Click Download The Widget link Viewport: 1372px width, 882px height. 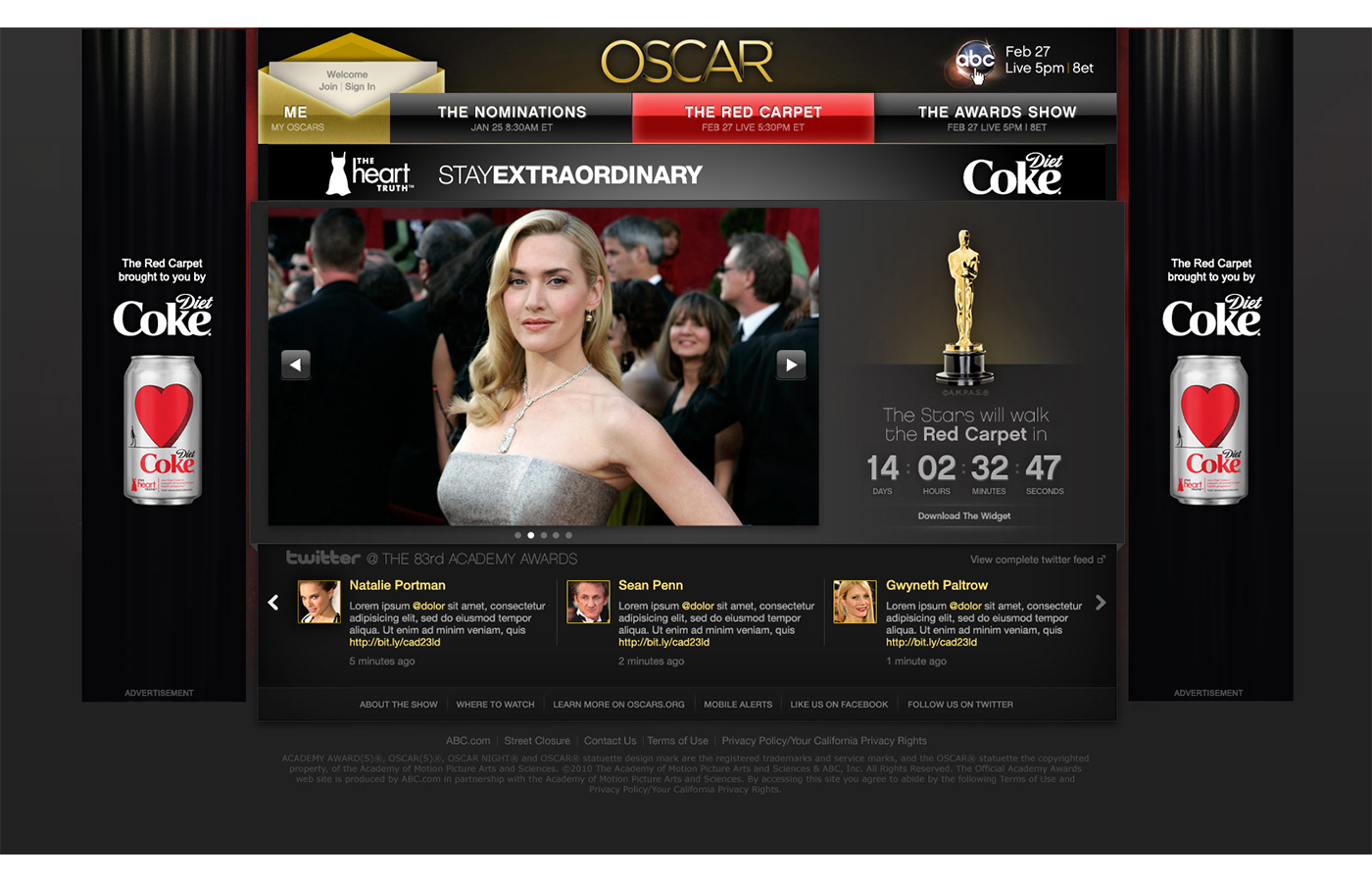click(x=964, y=515)
